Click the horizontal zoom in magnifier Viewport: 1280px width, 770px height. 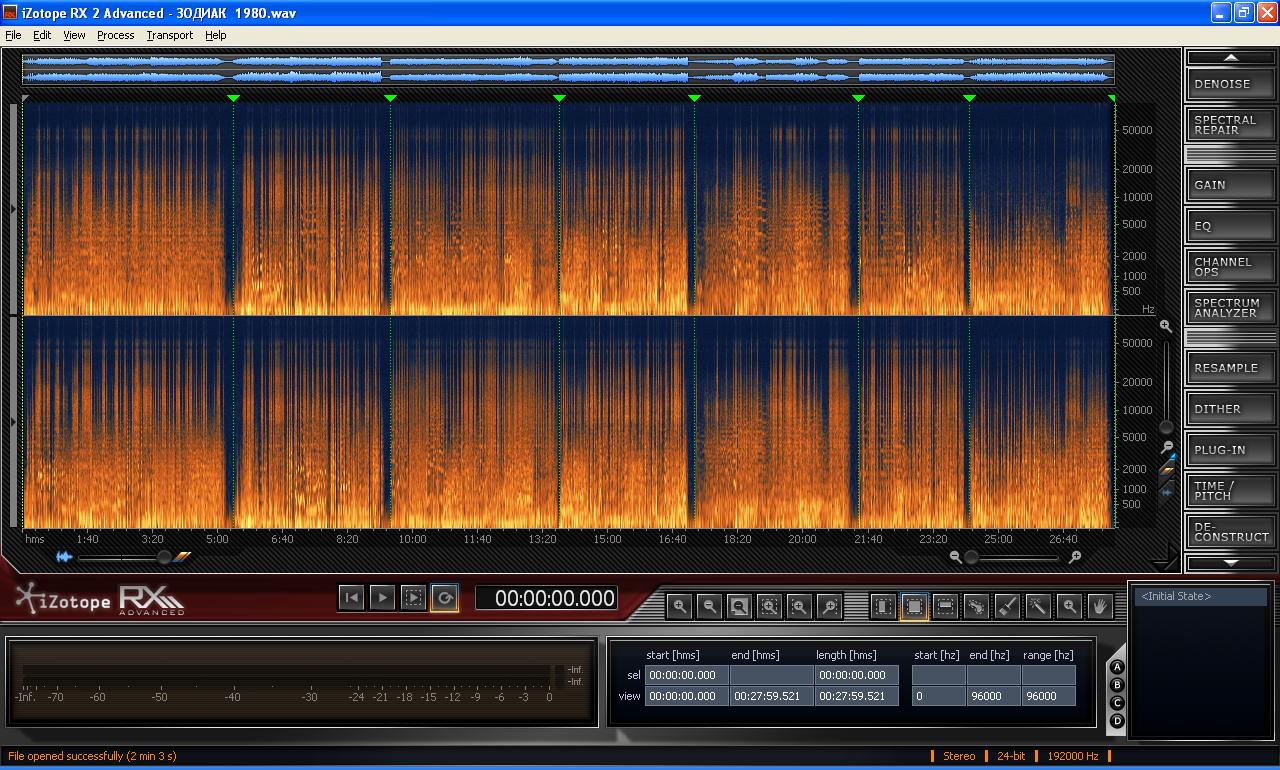click(1075, 557)
